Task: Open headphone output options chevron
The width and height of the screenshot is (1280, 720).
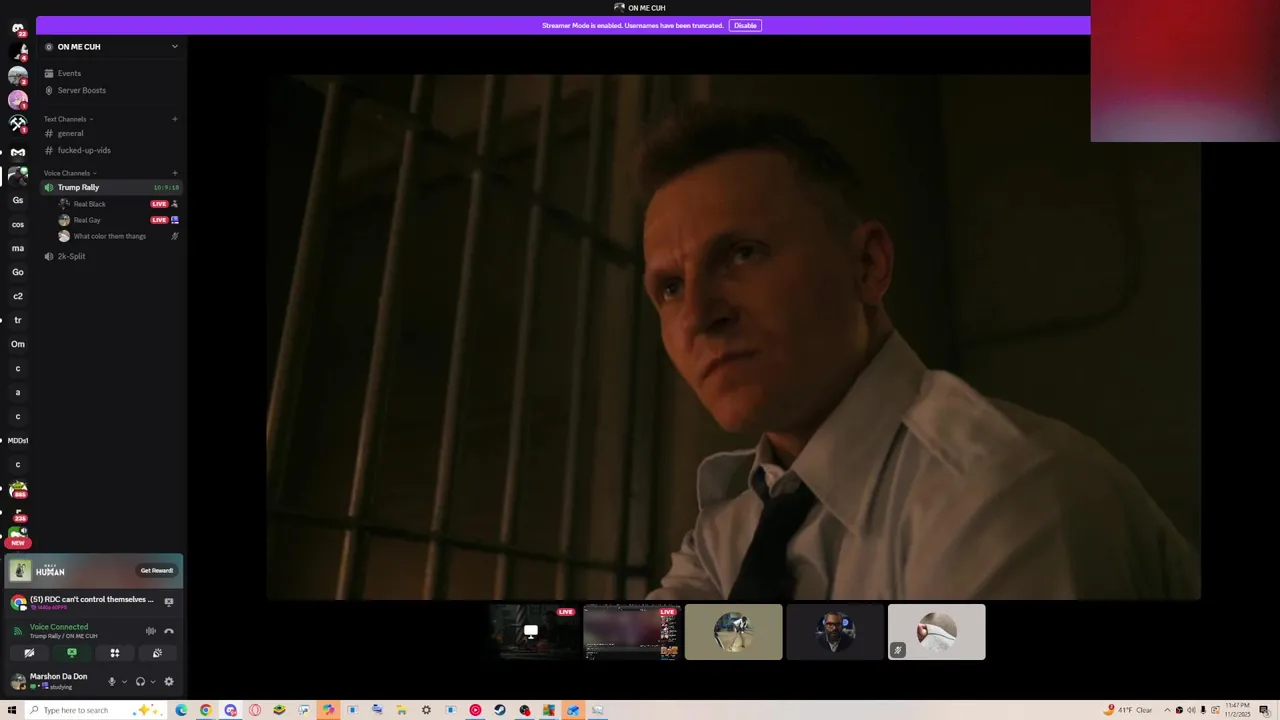Action: point(153,682)
